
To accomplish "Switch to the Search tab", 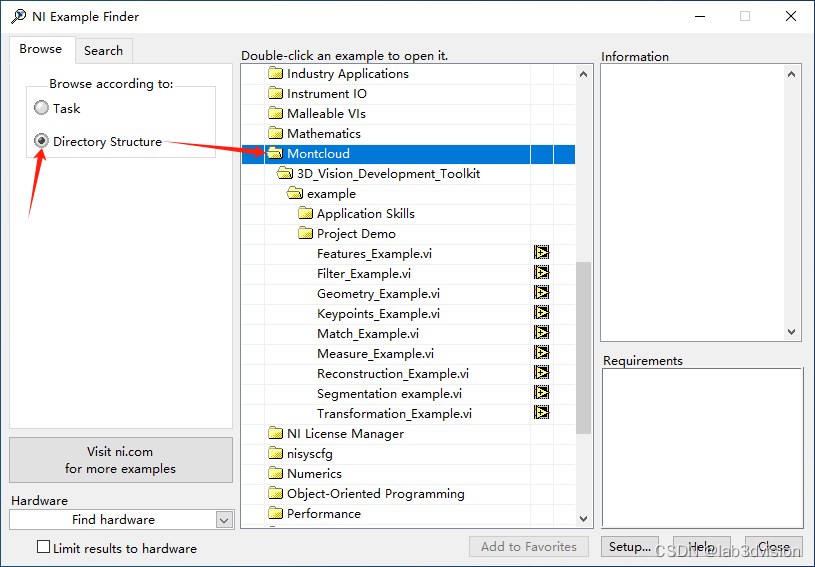I will pyautogui.click(x=103, y=50).
